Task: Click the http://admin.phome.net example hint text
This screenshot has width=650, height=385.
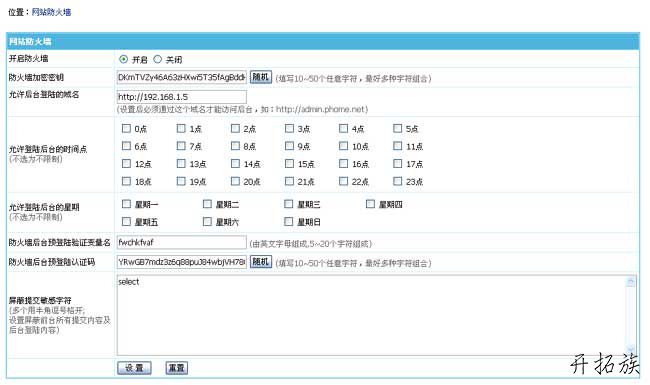Action: (x=320, y=109)
